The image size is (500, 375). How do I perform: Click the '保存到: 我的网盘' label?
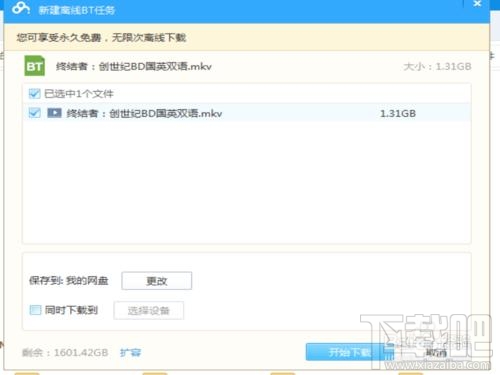coord(69,281)
